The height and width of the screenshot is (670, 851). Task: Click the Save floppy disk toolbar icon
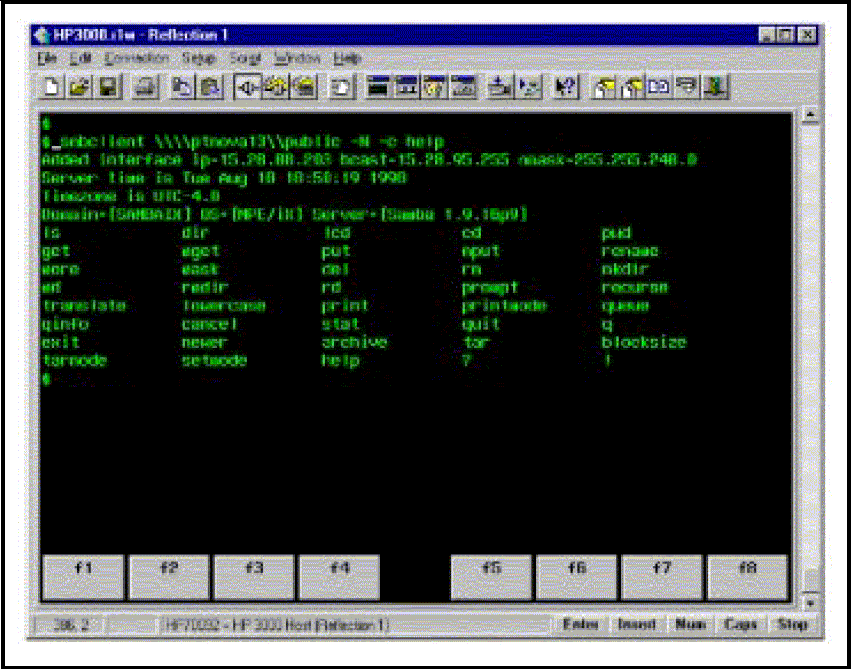point(108,87)
